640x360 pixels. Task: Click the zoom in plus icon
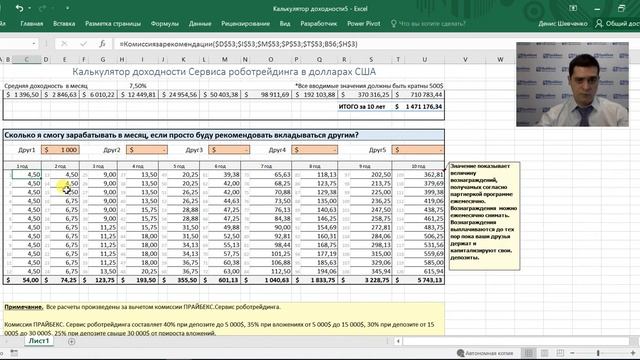point(633,353)
